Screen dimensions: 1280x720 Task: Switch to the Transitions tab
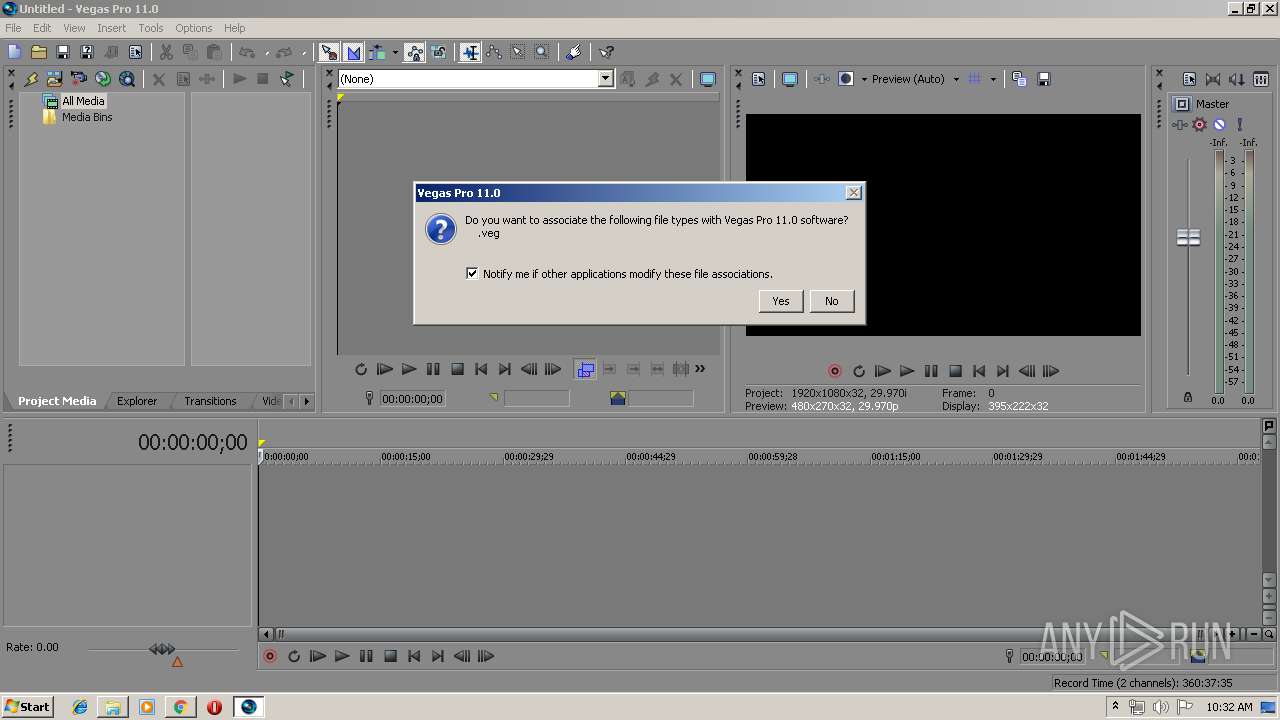click(x=210, y=401)
